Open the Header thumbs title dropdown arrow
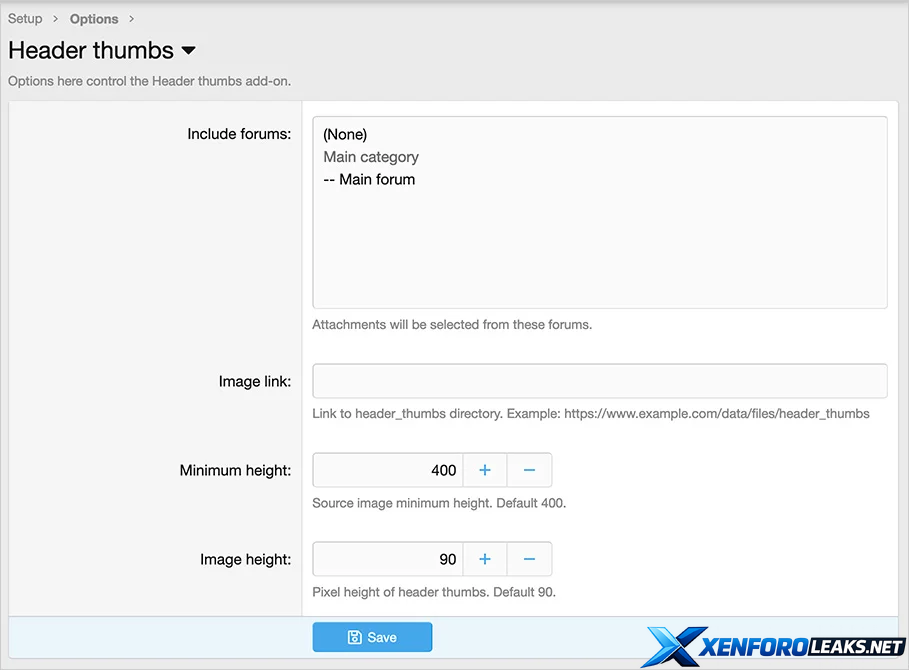This screenshot has height=670, width=909. [x=188, y=51]
